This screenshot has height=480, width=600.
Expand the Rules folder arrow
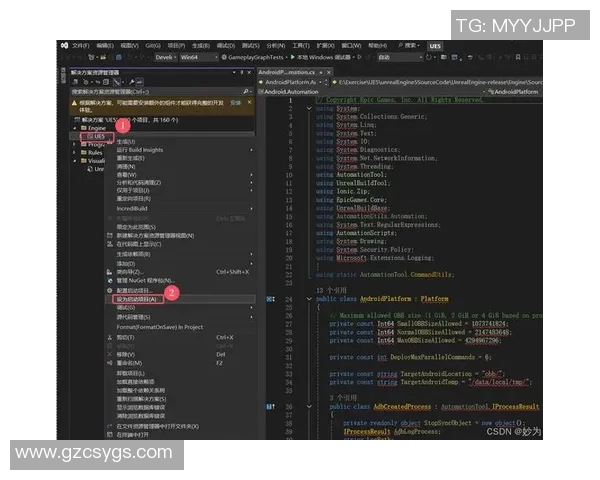tap(74, 152)
